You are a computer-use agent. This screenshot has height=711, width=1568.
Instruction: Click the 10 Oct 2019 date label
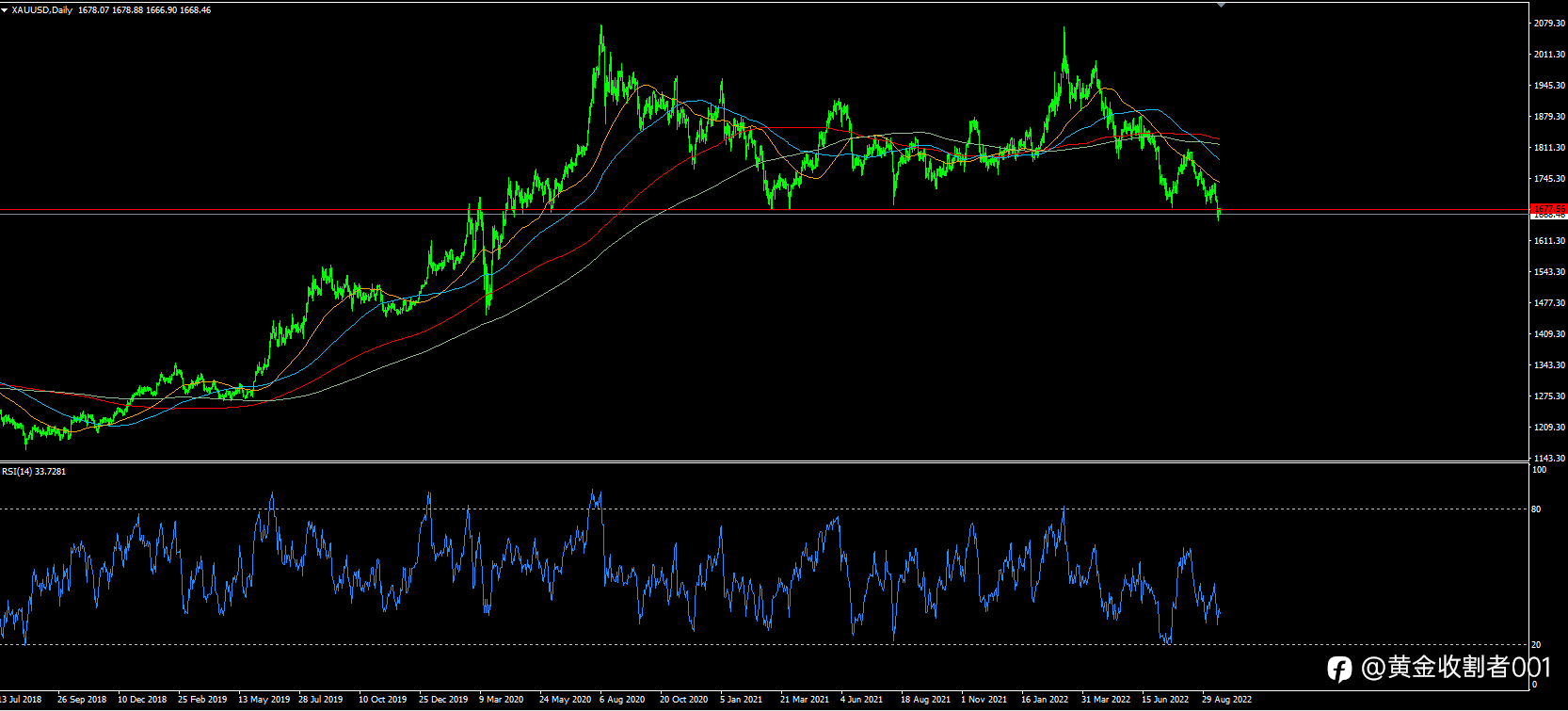pos(383,700)
